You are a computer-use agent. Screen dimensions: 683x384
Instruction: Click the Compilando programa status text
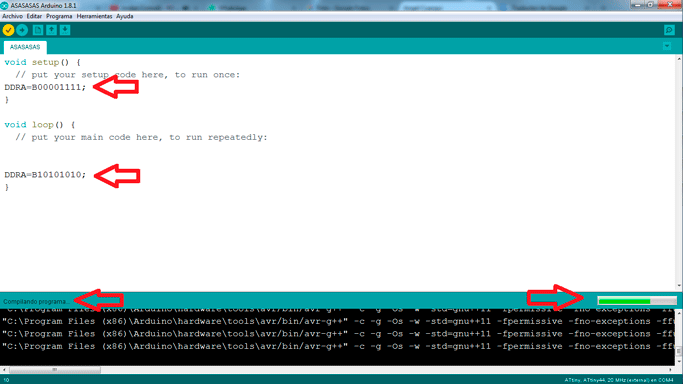tap(36, 301)
